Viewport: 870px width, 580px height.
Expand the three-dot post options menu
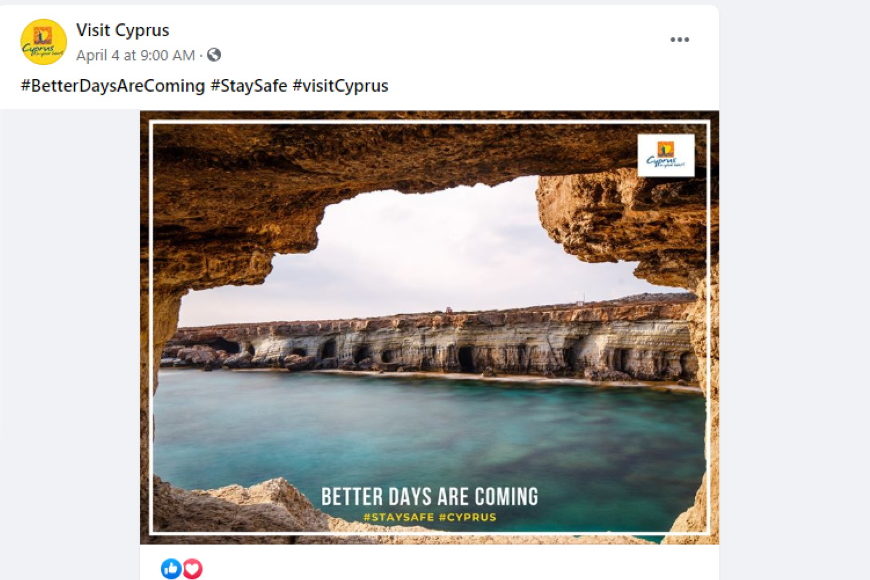click(x=679, y=39)
